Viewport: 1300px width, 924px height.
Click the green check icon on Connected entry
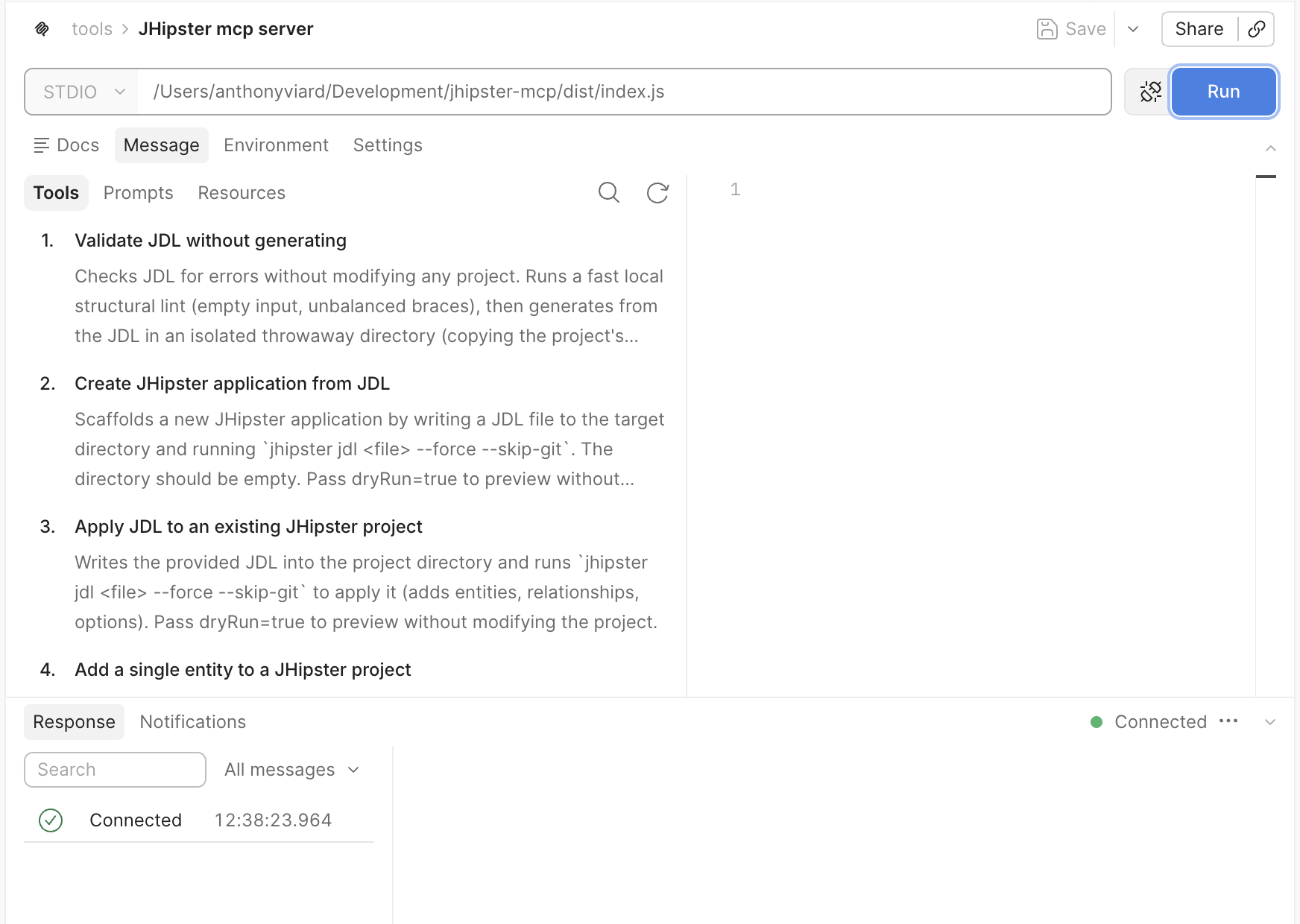click(51, 820)
